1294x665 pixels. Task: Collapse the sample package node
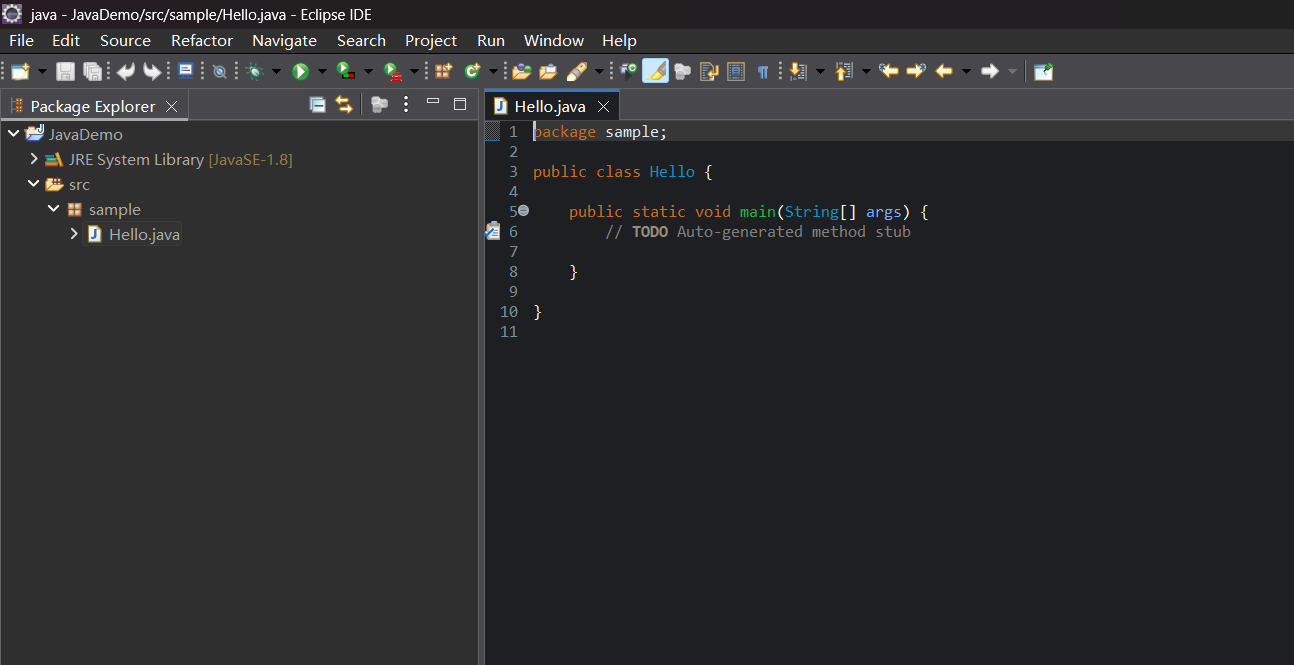coord(53,209)
